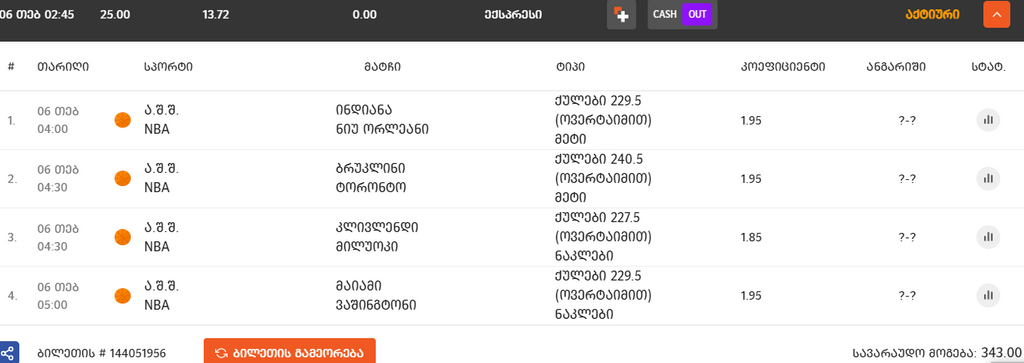The height and width of the screenshot is (363, 1024).
Task: Open statistics for Miami vs Washington match
Action: point(988,295)
